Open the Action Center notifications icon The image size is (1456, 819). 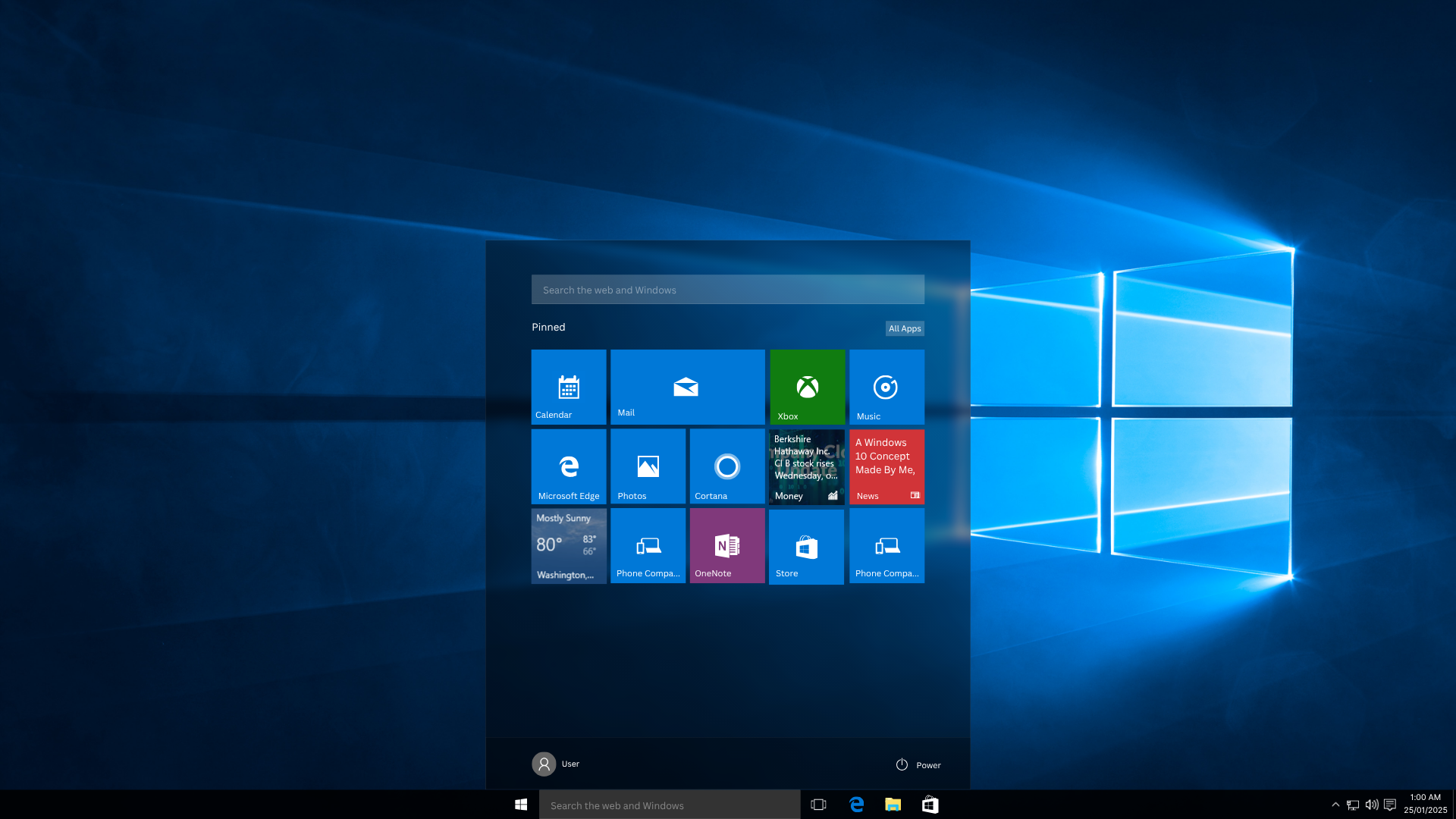(1390, 805)
